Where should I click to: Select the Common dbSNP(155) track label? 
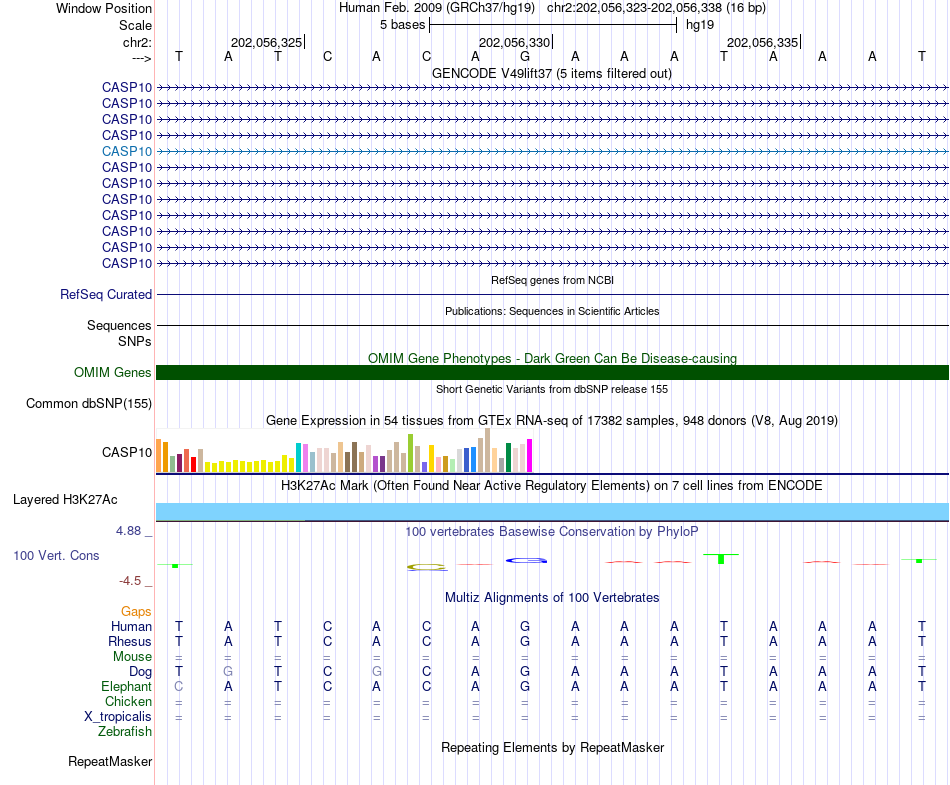pos(89,403)
